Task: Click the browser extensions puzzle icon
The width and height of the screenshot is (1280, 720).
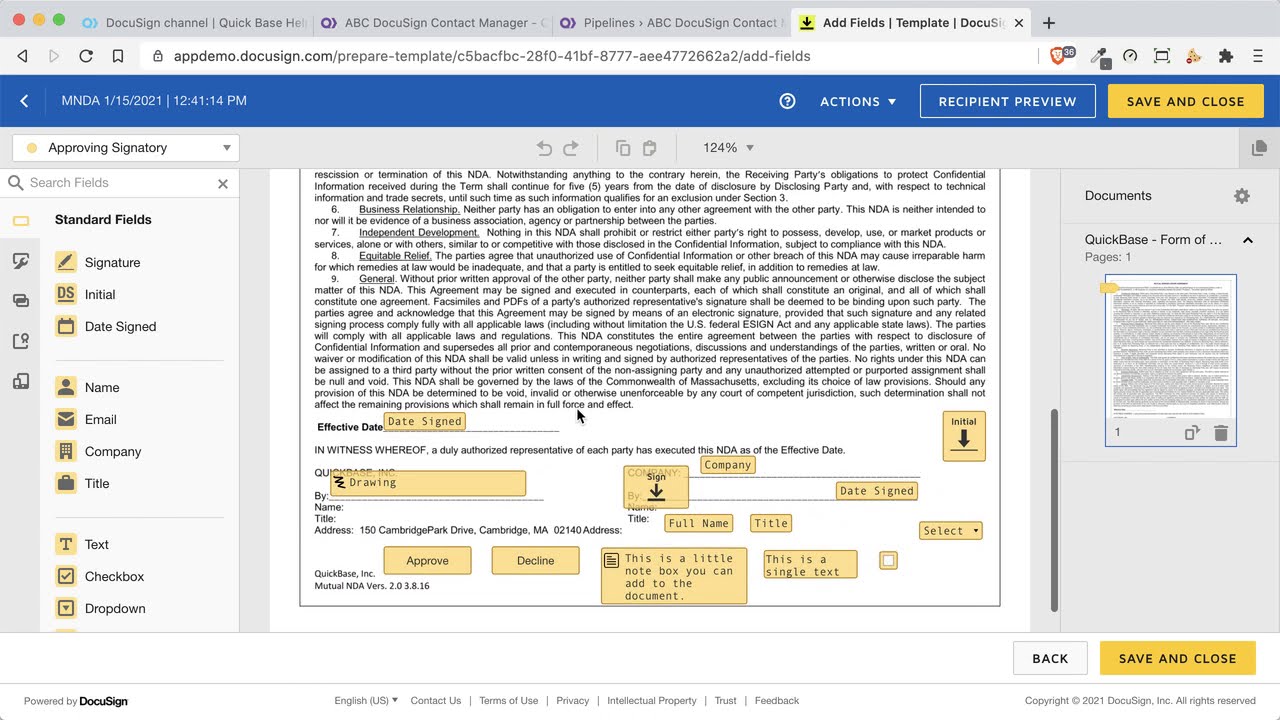Action: pyautogui.click(x=1226, y=57)
